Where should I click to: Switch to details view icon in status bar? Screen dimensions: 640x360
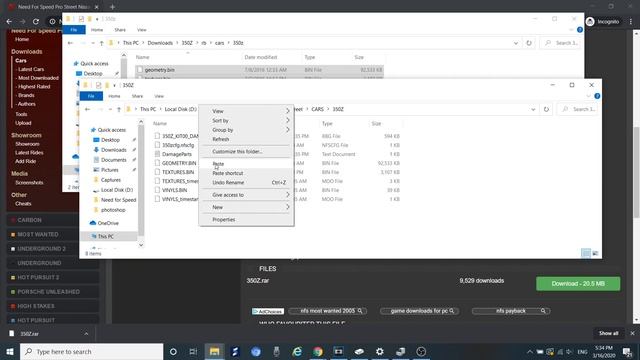tap(586, 253)
